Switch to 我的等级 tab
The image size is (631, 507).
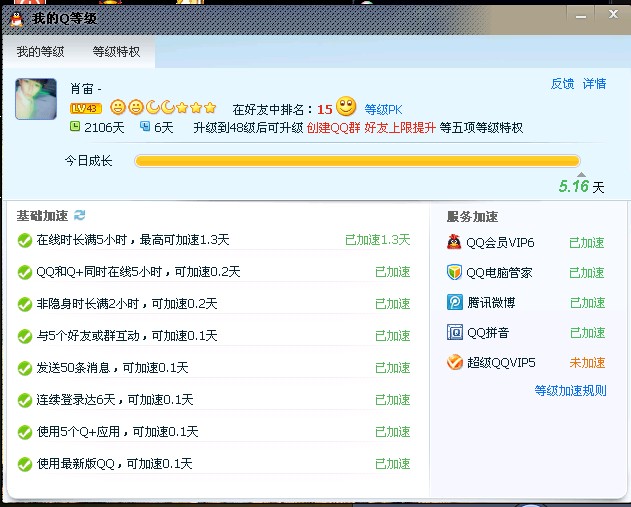pos(40,52)
